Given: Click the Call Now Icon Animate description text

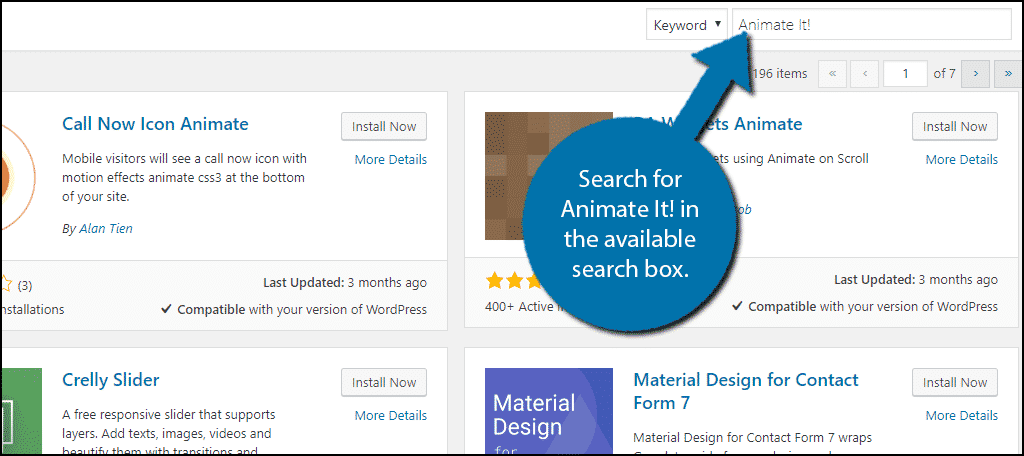Looking at the screenshot, I should point(184,178).
